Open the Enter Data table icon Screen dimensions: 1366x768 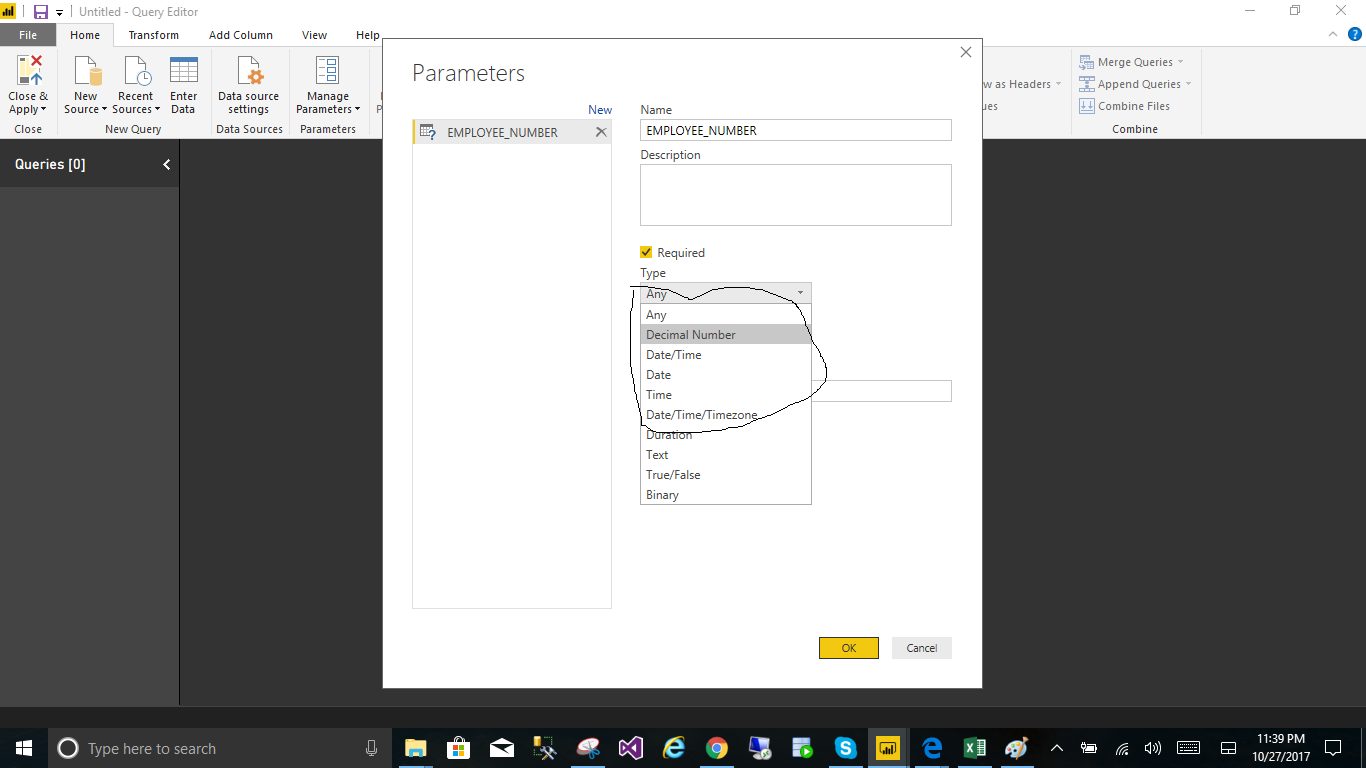[x=183, y=71]
